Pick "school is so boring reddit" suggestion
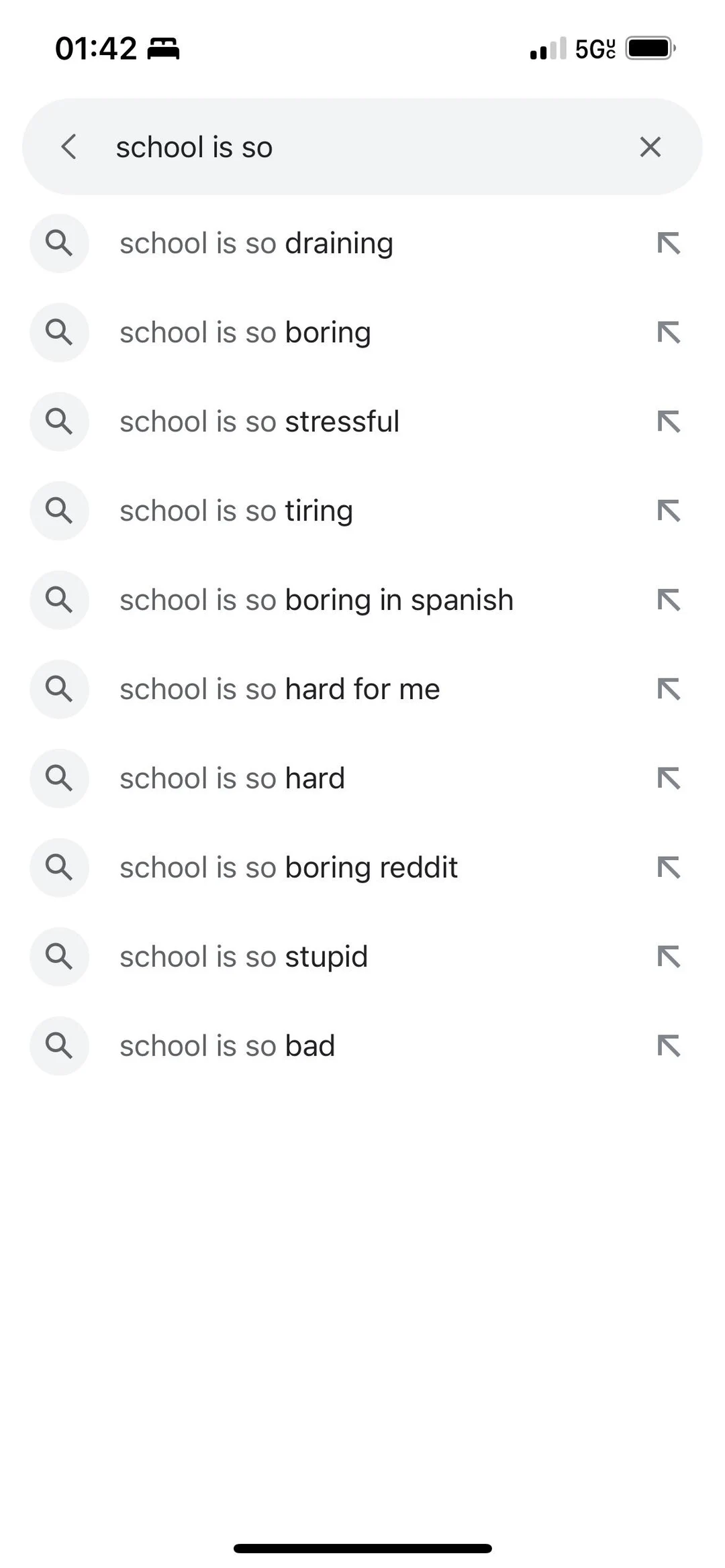 pyautogui.click(x=289, y=868)
